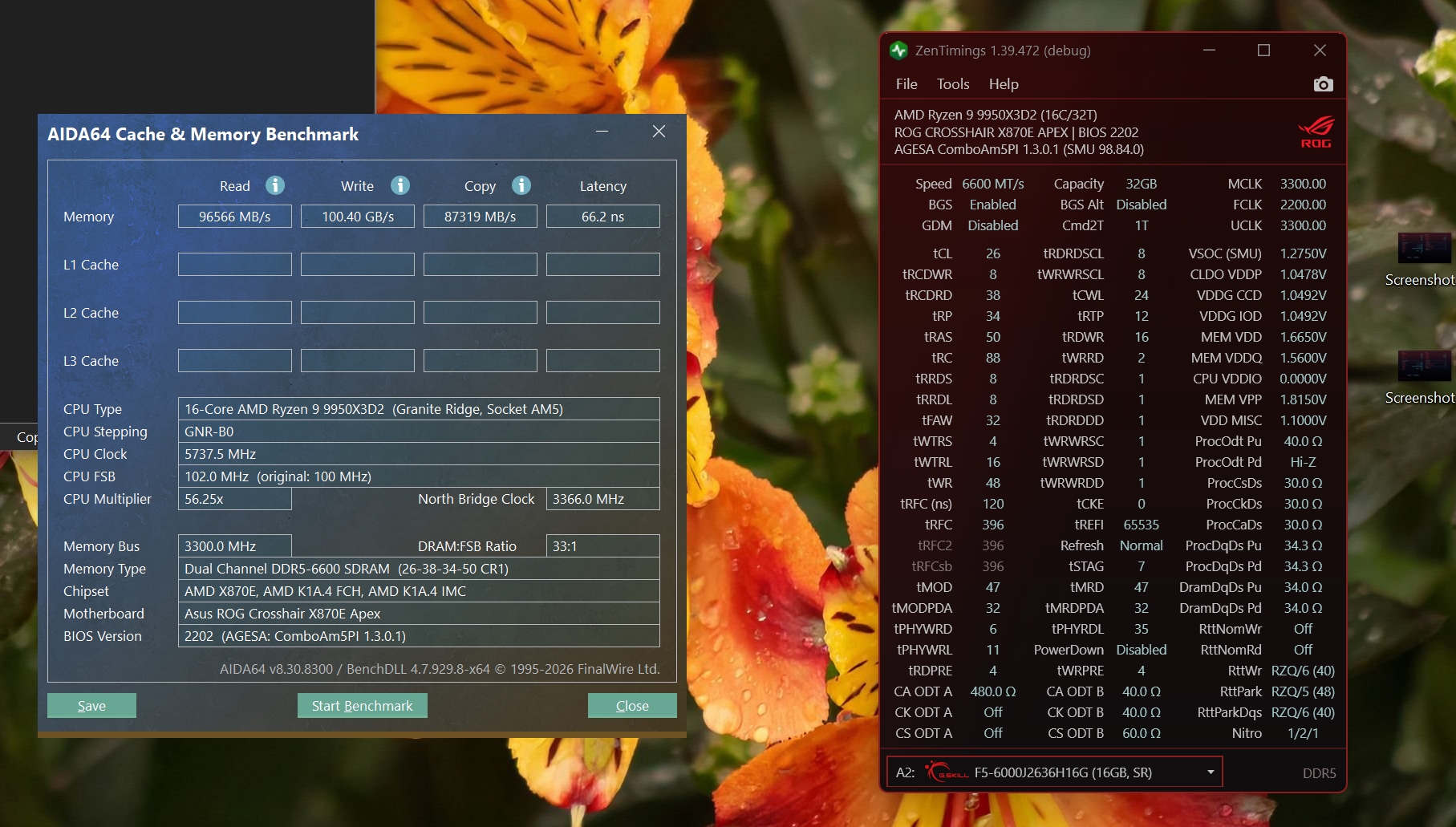Click the FCLK value 2200.00 in ZenTimings
Screen dimensions: 1456x827
click(x=1303, y=205)
